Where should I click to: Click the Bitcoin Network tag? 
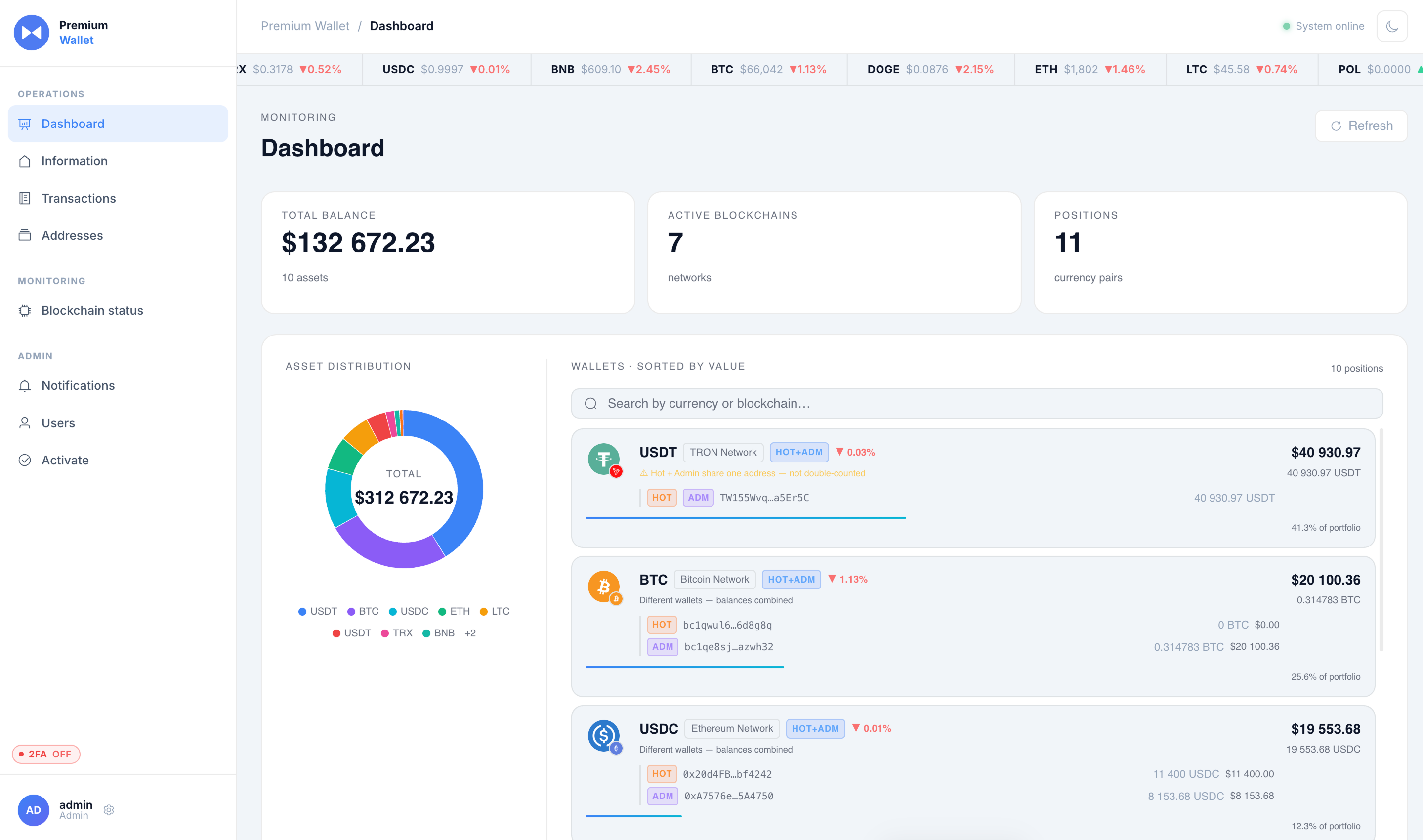pyautogui.click(x=714, y=579)
